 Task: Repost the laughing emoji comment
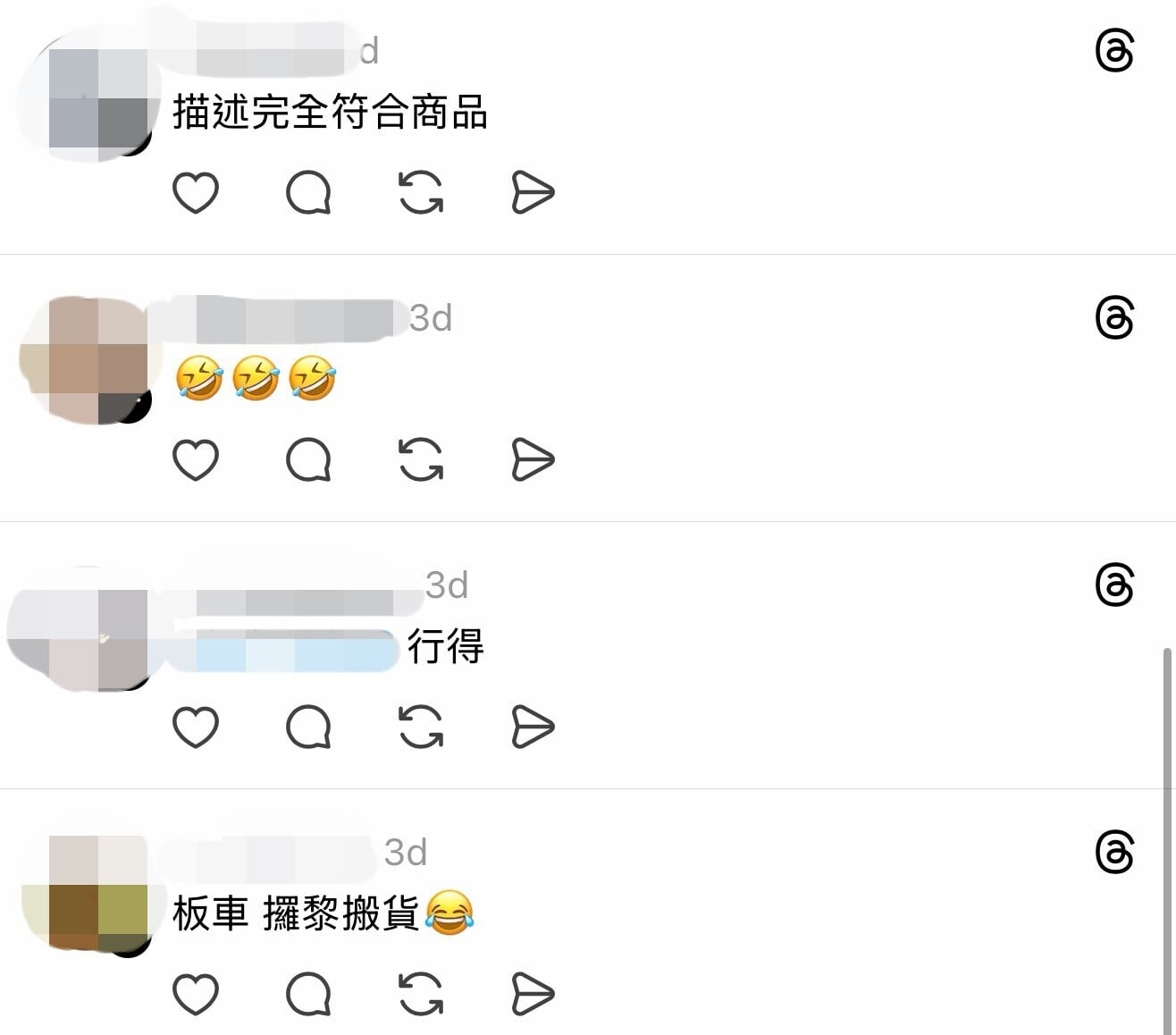(x=421, y=460)
